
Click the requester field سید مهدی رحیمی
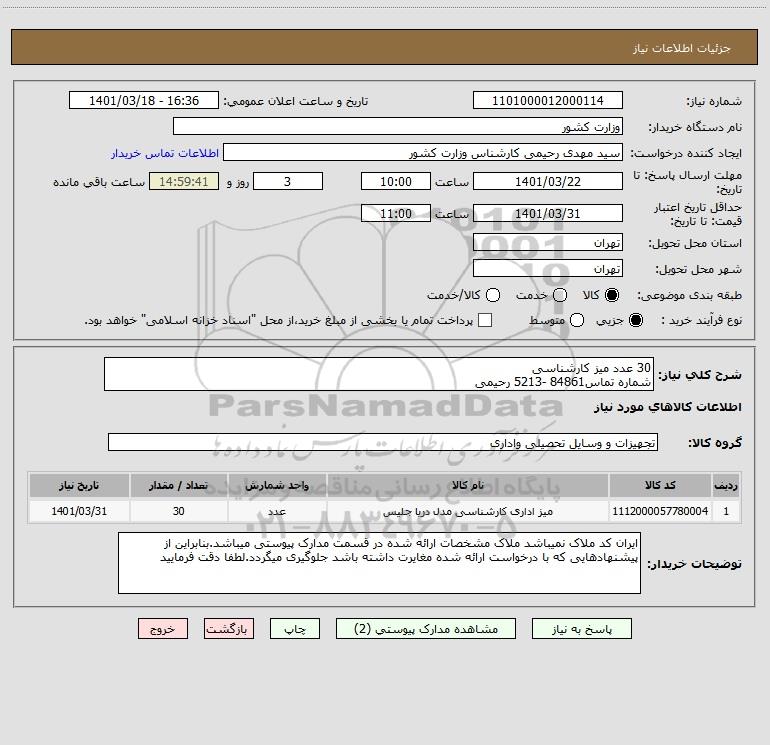(x=423, y=153)
